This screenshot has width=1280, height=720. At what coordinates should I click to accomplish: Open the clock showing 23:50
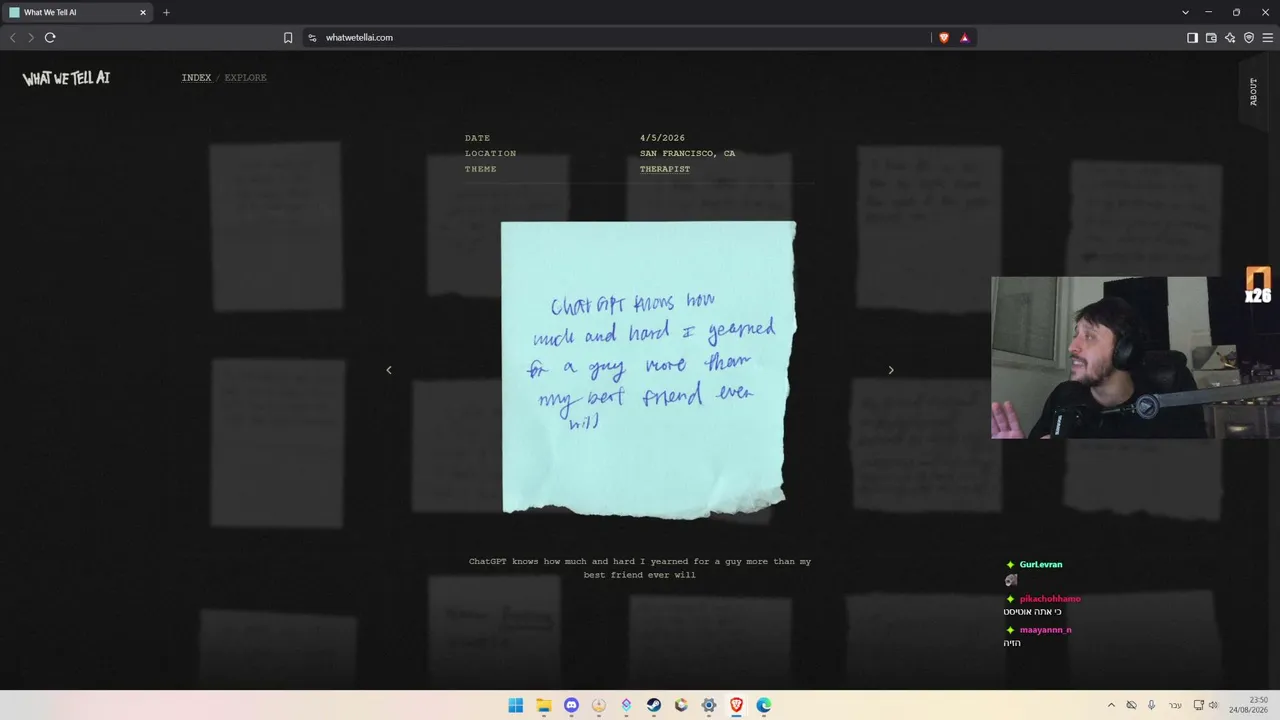(1249, 705)
